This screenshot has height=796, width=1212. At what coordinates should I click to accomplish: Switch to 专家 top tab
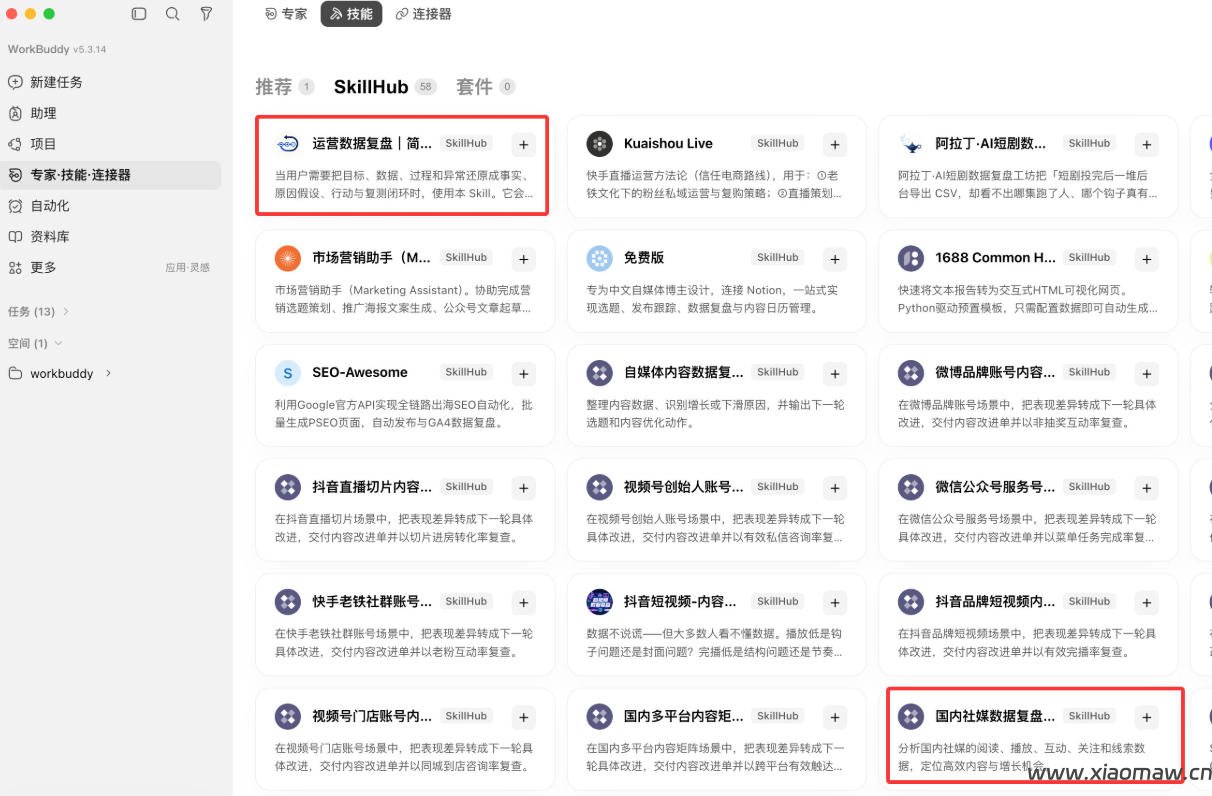point(287,14)
